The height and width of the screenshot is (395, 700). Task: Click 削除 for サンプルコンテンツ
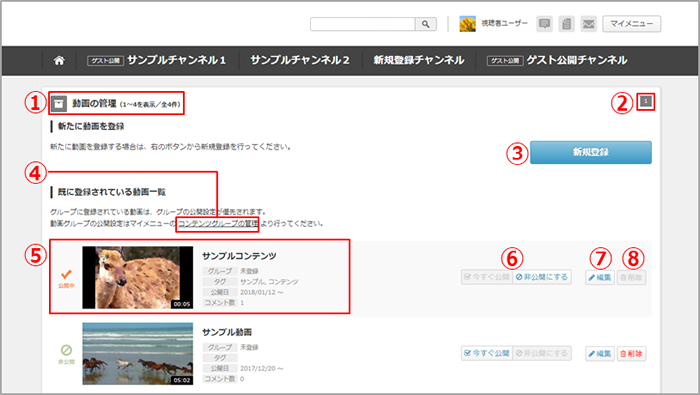pos(631,278)
